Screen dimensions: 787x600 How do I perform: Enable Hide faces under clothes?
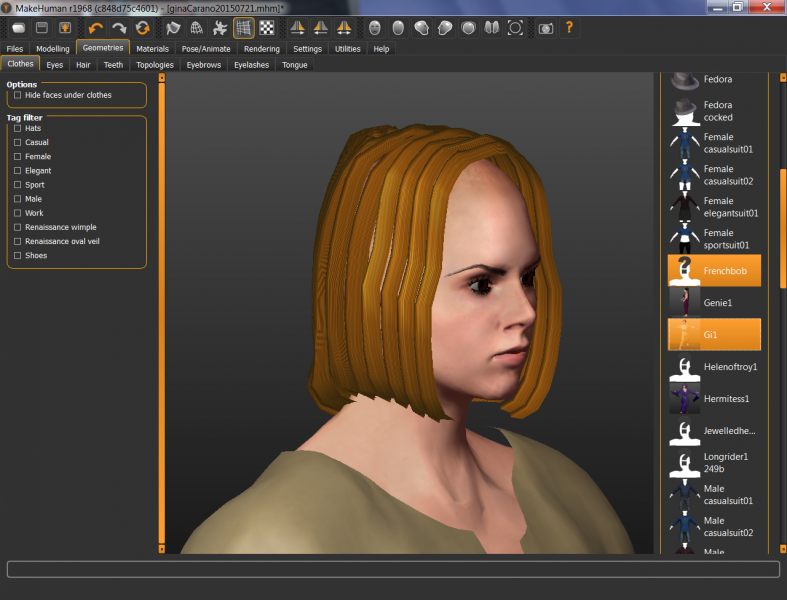coord(18,95)
